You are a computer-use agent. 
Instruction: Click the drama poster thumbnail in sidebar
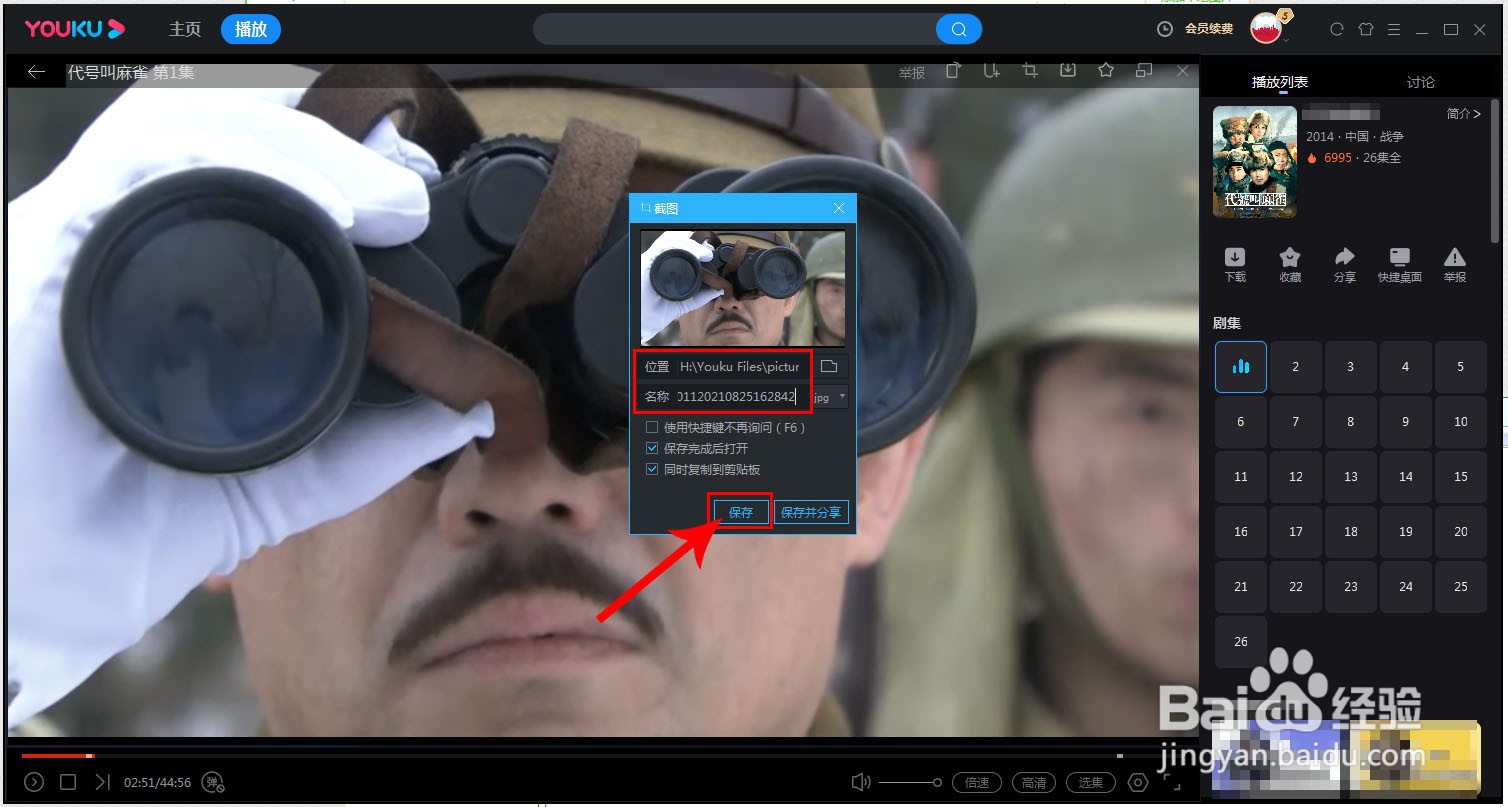(x=1255, y=162)
